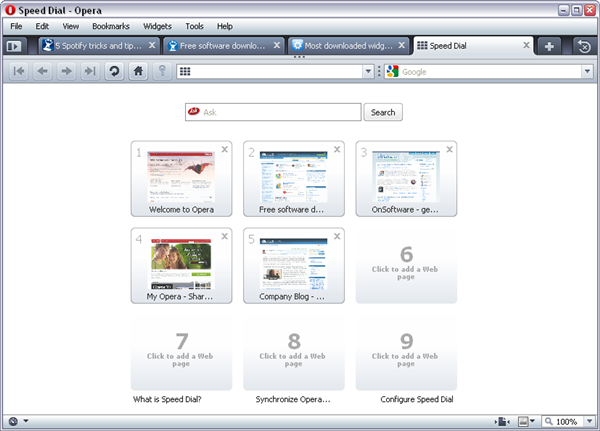
Task: Click the Fast Forward navigation button
Action: (90, 71)
